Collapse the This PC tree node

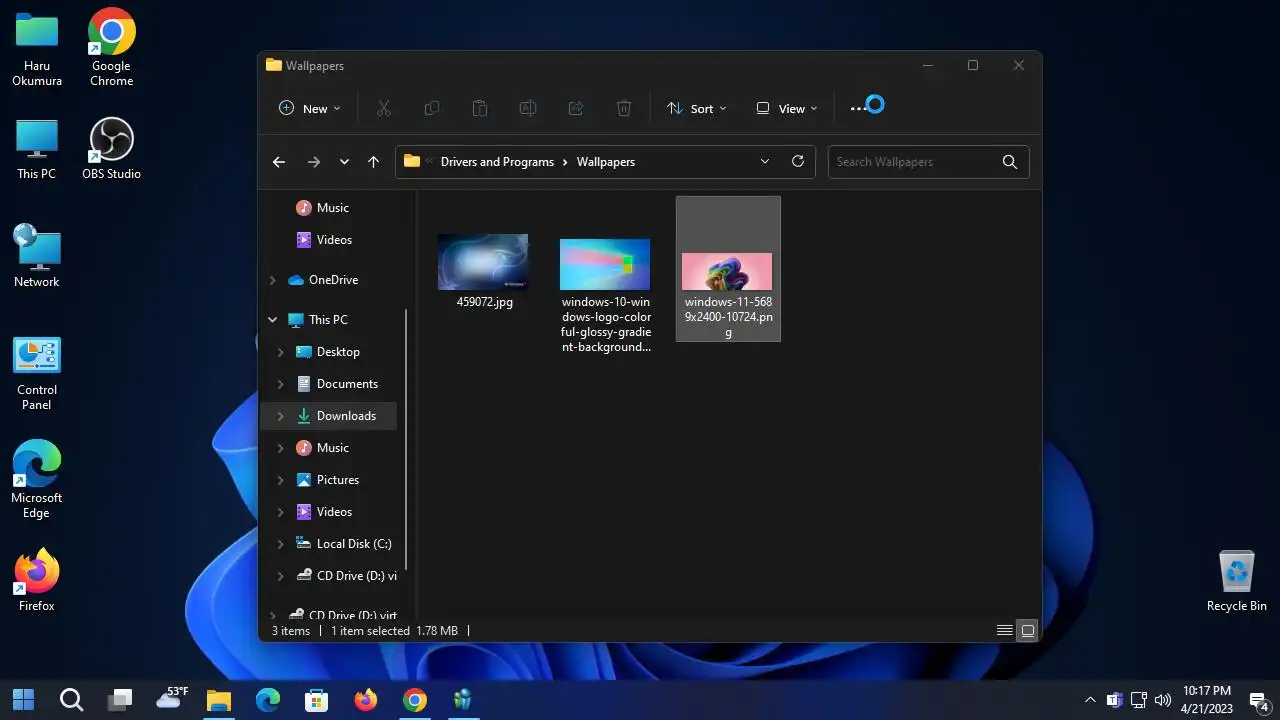272,320
